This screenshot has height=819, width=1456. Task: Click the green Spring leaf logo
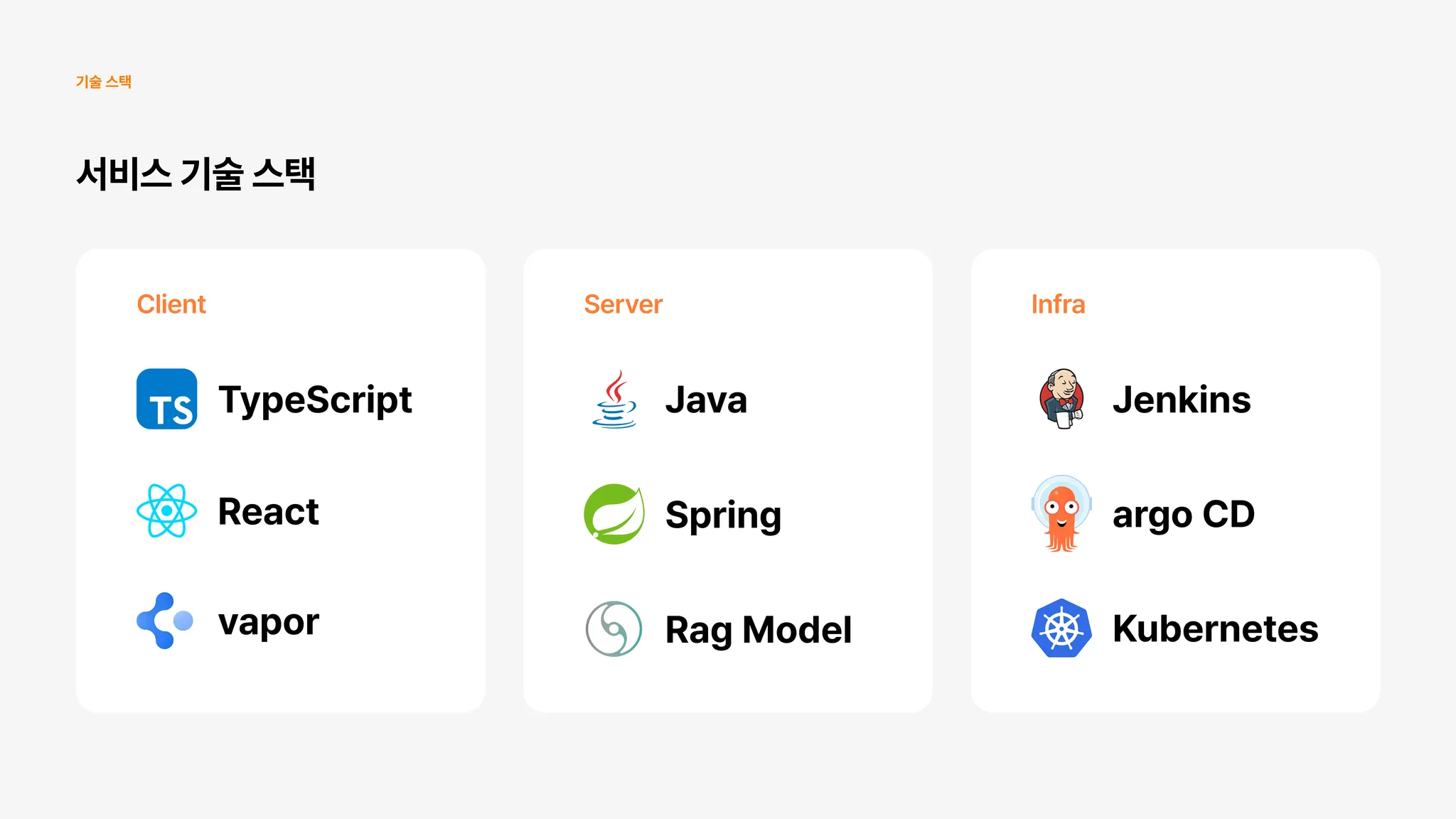click(614, 514)
